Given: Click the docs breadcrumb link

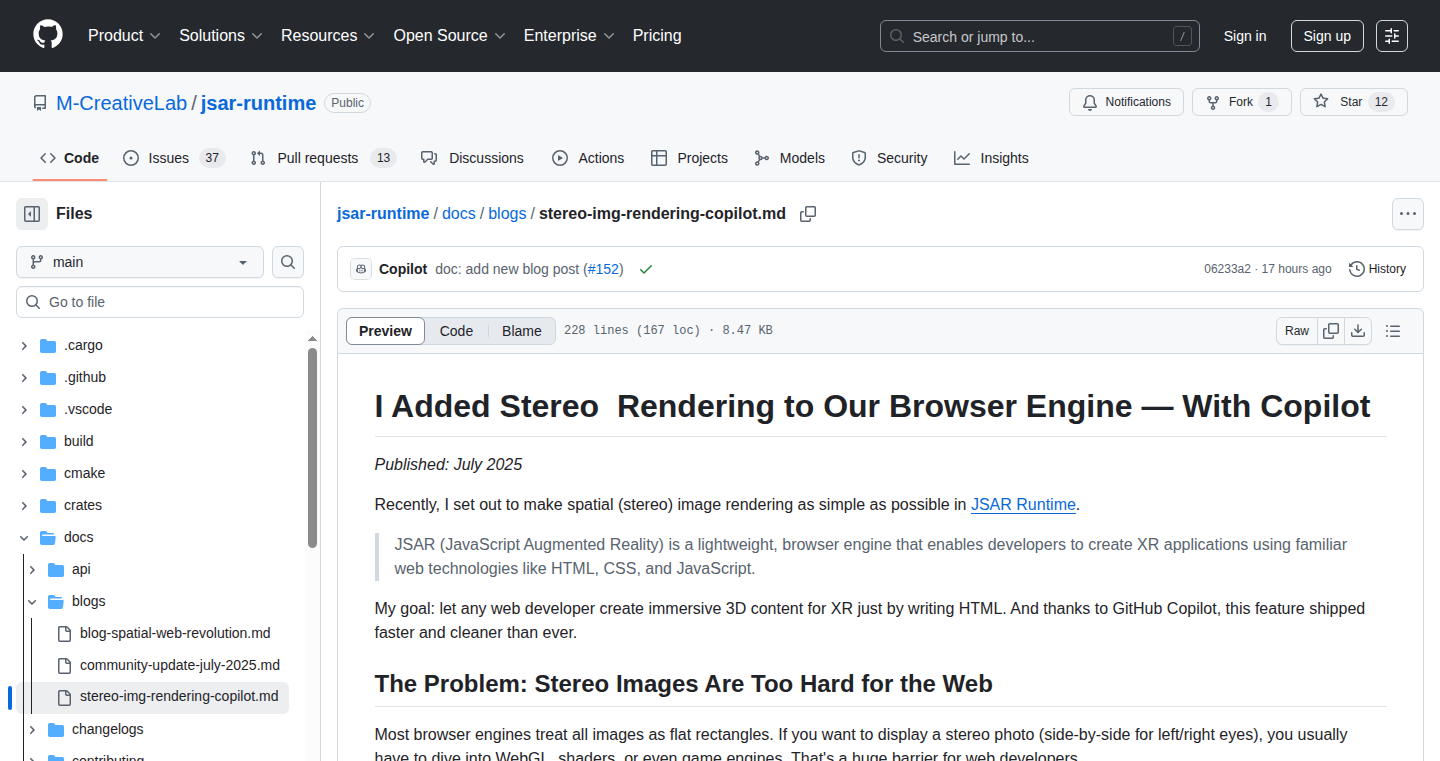Looking at the screenshot, I should [x=459, y=214].
